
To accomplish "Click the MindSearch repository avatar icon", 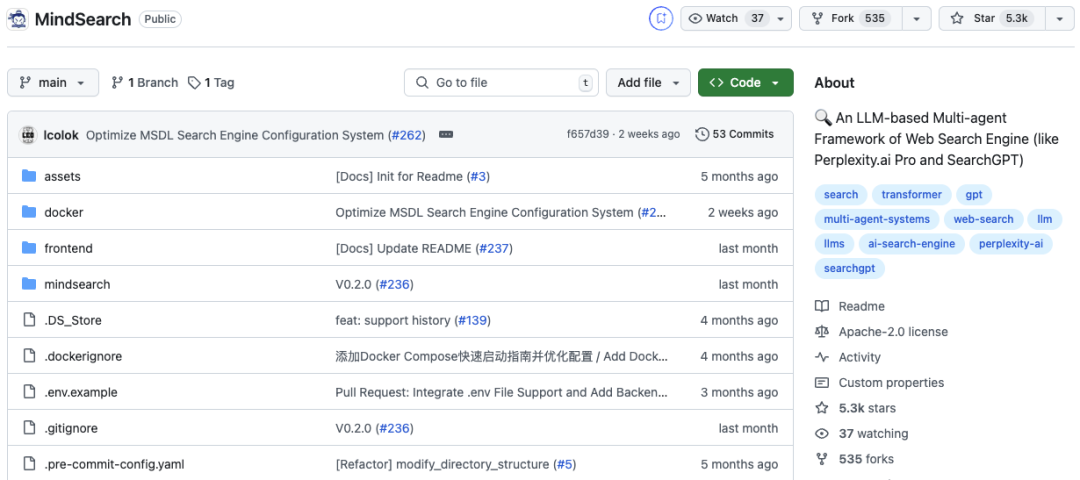I will 17,19.
